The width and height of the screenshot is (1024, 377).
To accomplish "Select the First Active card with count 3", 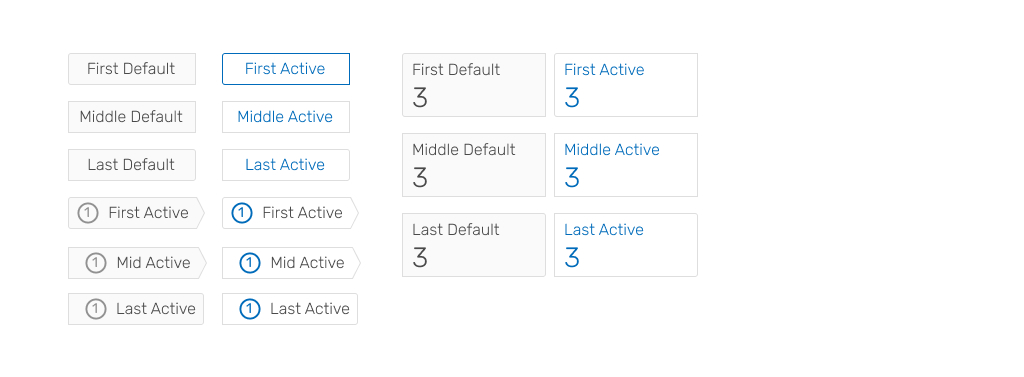I will pos(626,86).
